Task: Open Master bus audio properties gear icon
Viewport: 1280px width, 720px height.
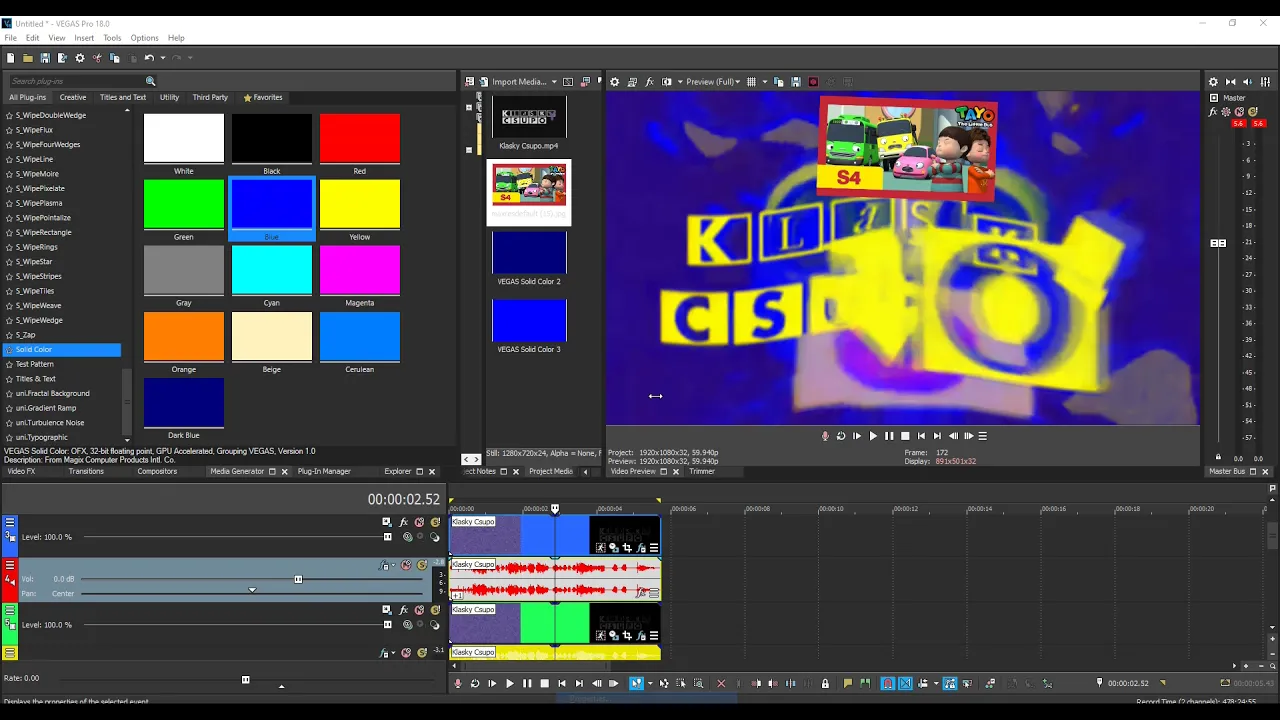Action: click(x=1213, y=82)
